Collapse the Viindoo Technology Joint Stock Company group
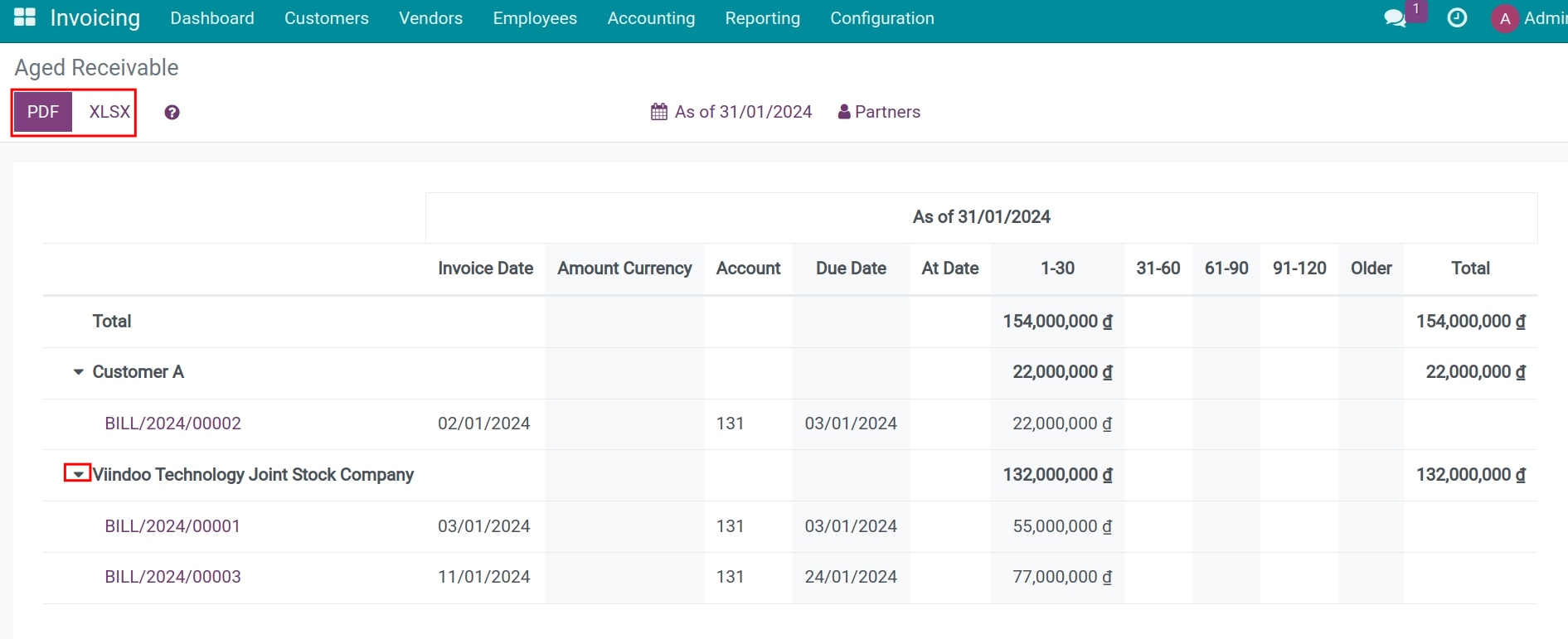This screenshot has height=639, width=1568. point(78,474)
